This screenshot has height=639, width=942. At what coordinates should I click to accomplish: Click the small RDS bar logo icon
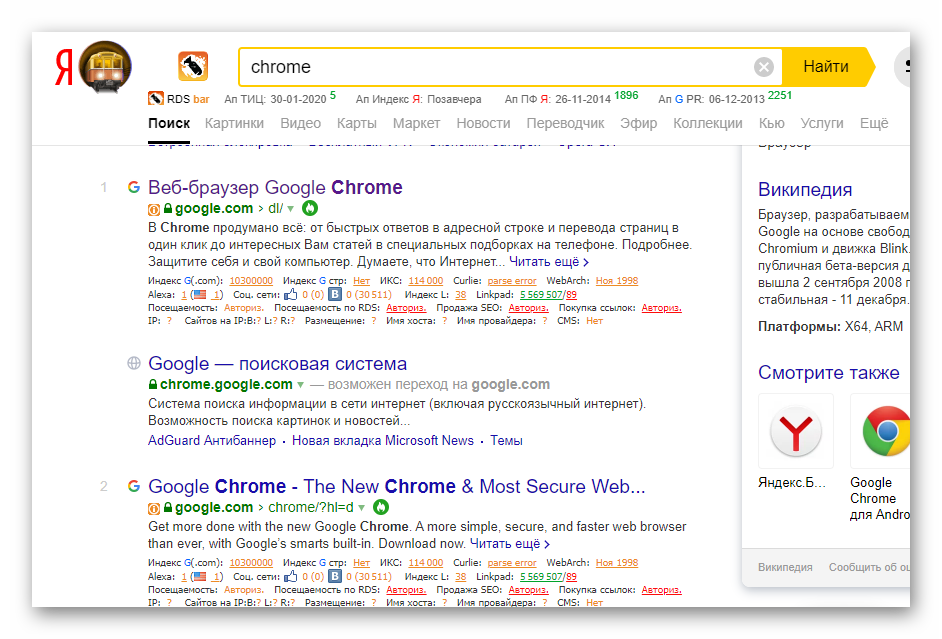[x=156, y=98]
